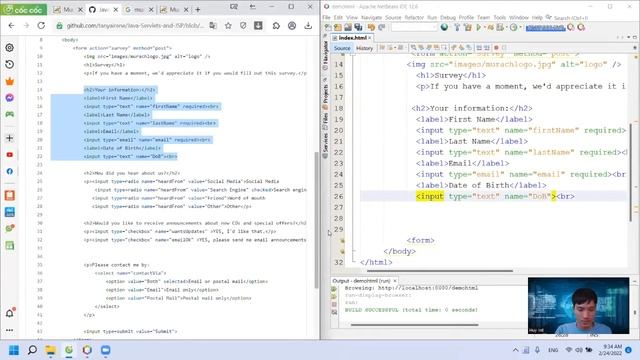Close the Output demohtml run tab

395,281
